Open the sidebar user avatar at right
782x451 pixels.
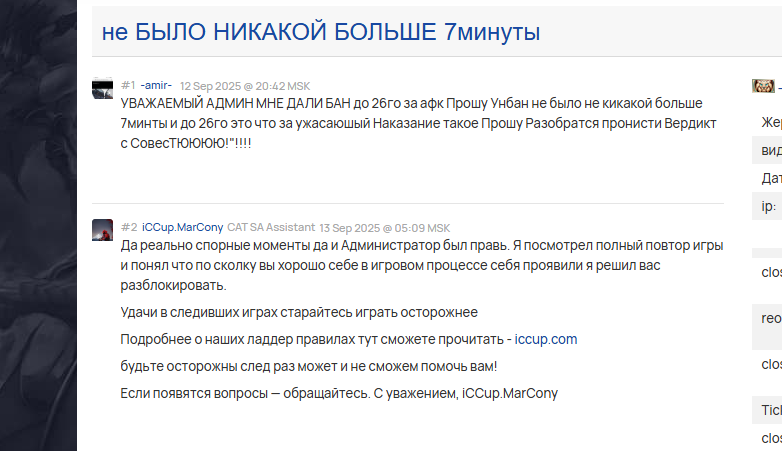(x=763, y=86)
